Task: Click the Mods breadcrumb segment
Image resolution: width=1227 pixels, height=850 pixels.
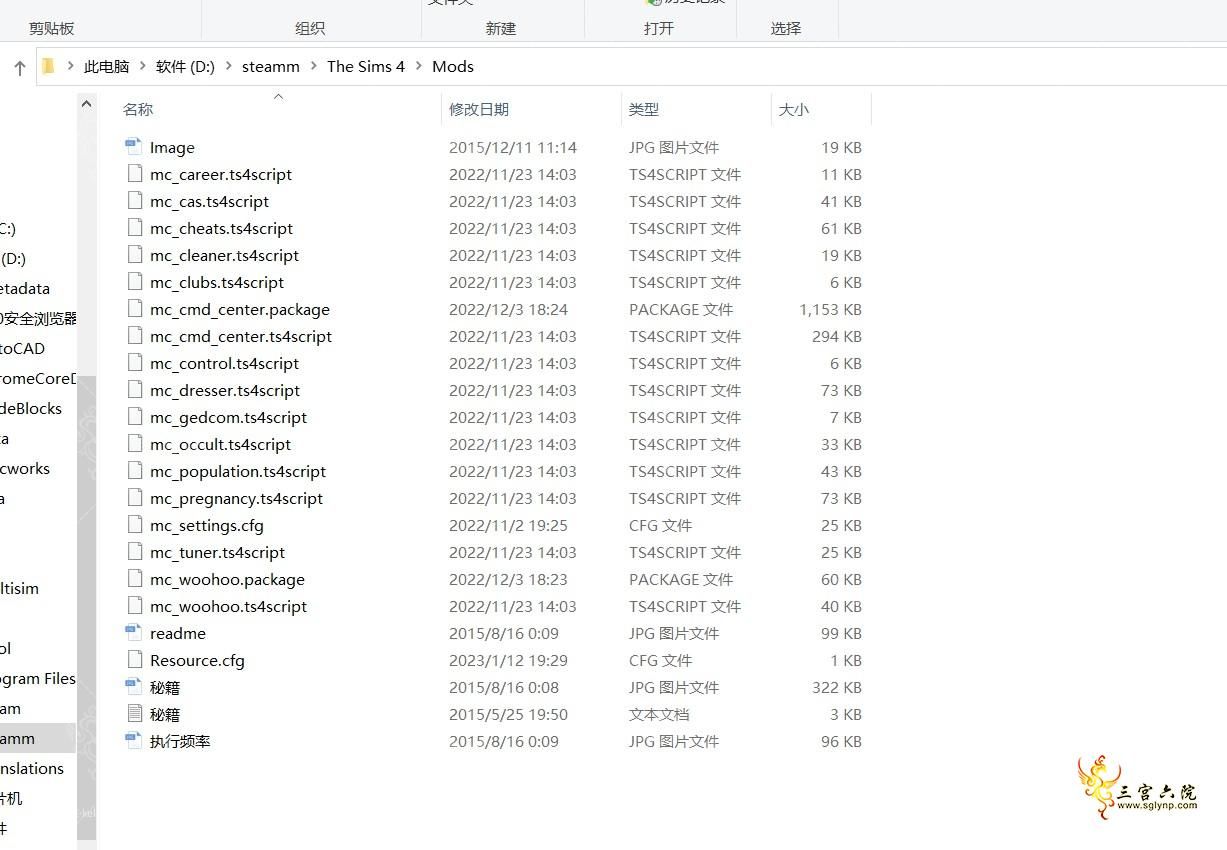Action: tap(453, 66)
